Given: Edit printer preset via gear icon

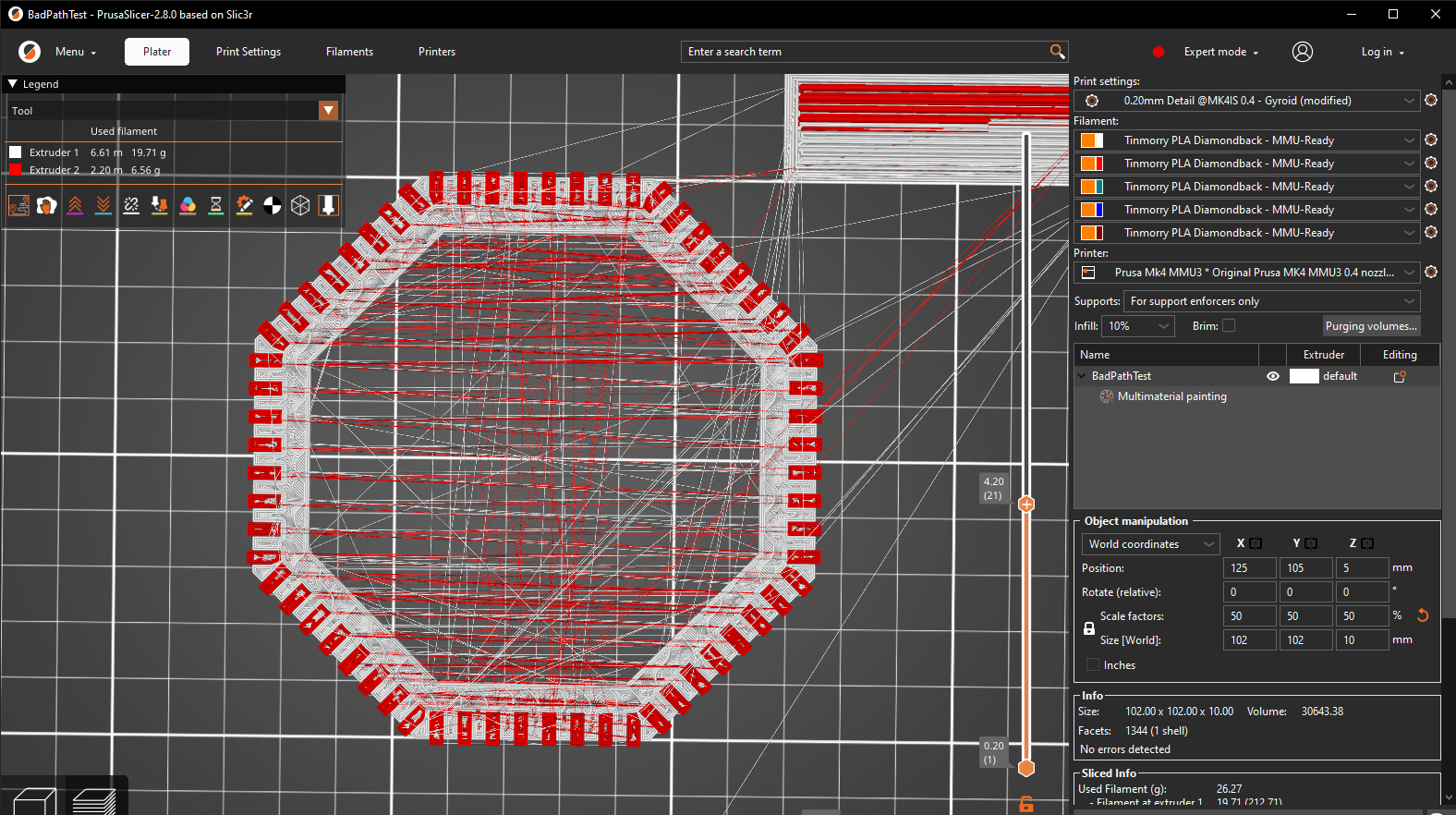Looking at the screenshot, I should pos(1431,272).
